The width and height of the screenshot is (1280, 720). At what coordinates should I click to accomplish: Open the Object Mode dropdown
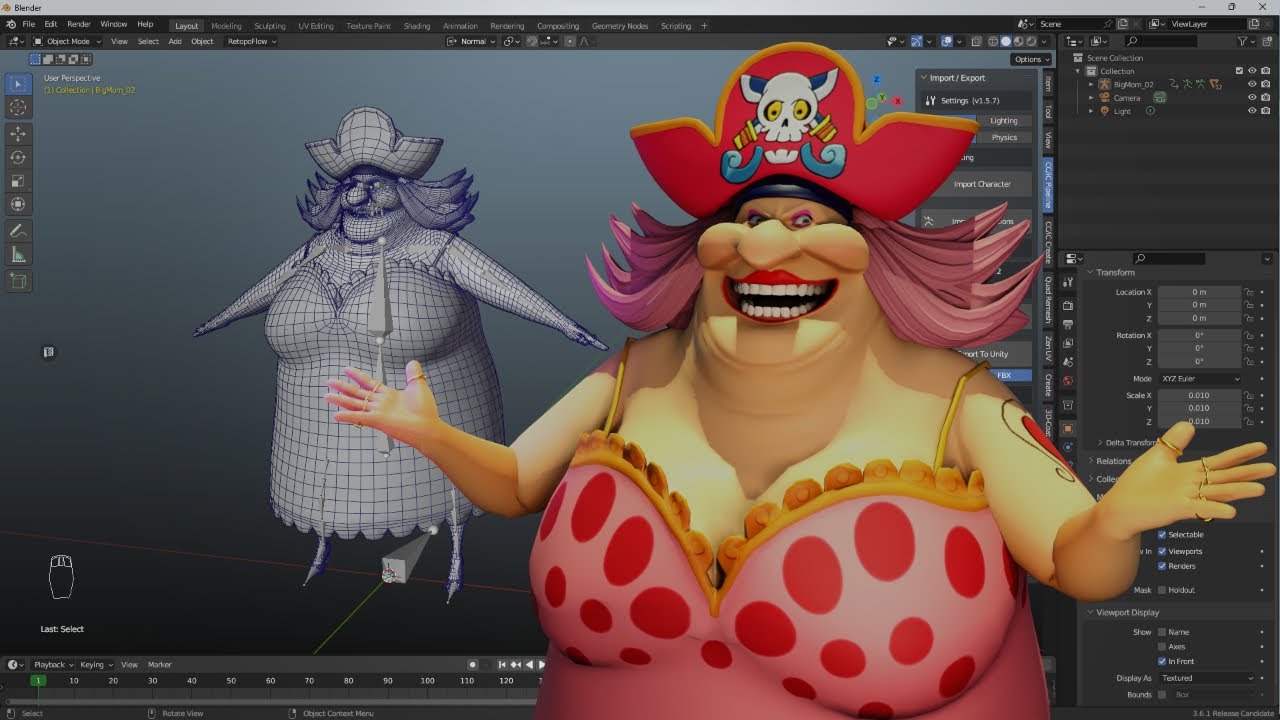point(67,41)
